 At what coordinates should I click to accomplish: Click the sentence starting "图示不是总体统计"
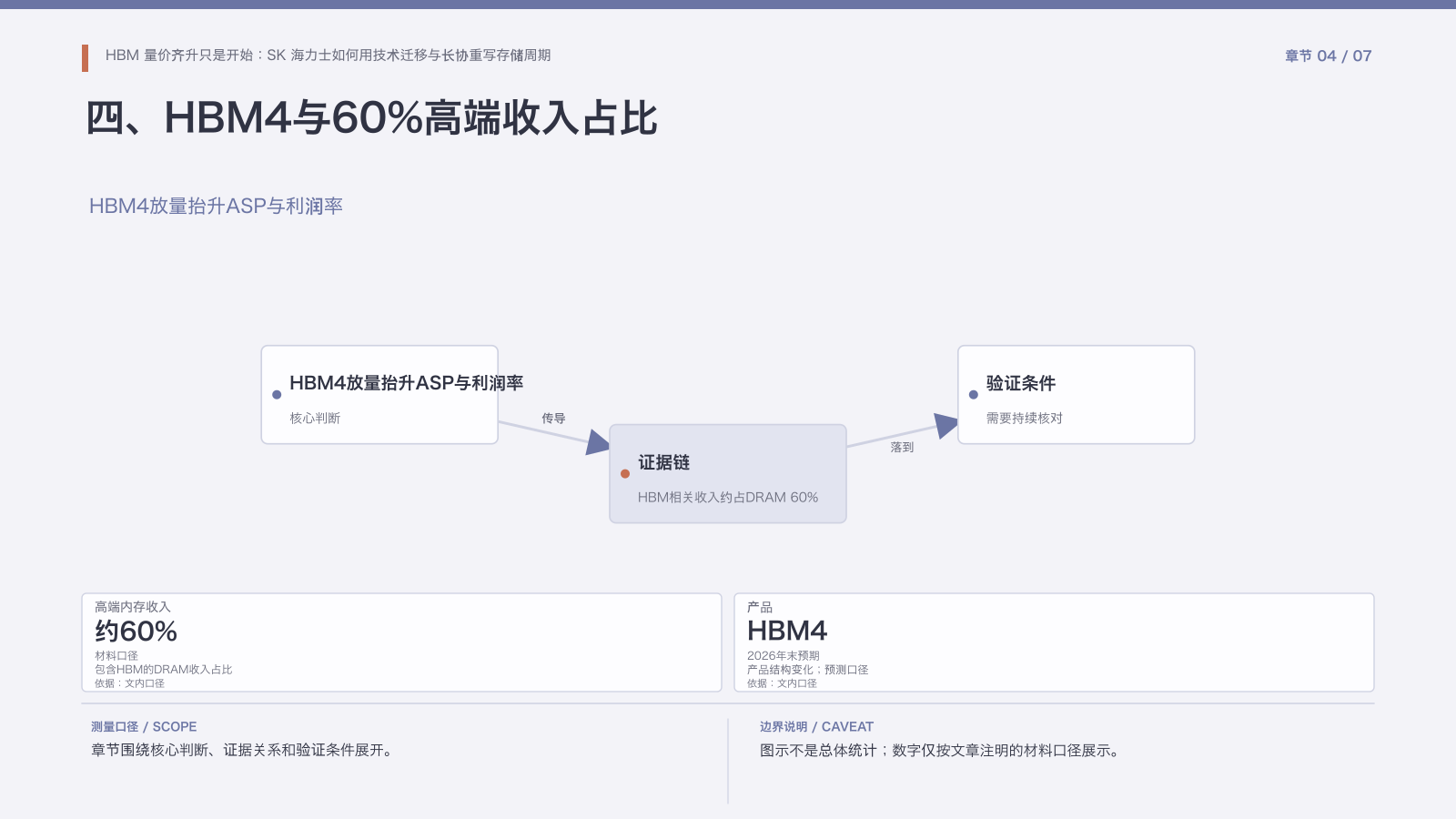[x=940, y=751]
